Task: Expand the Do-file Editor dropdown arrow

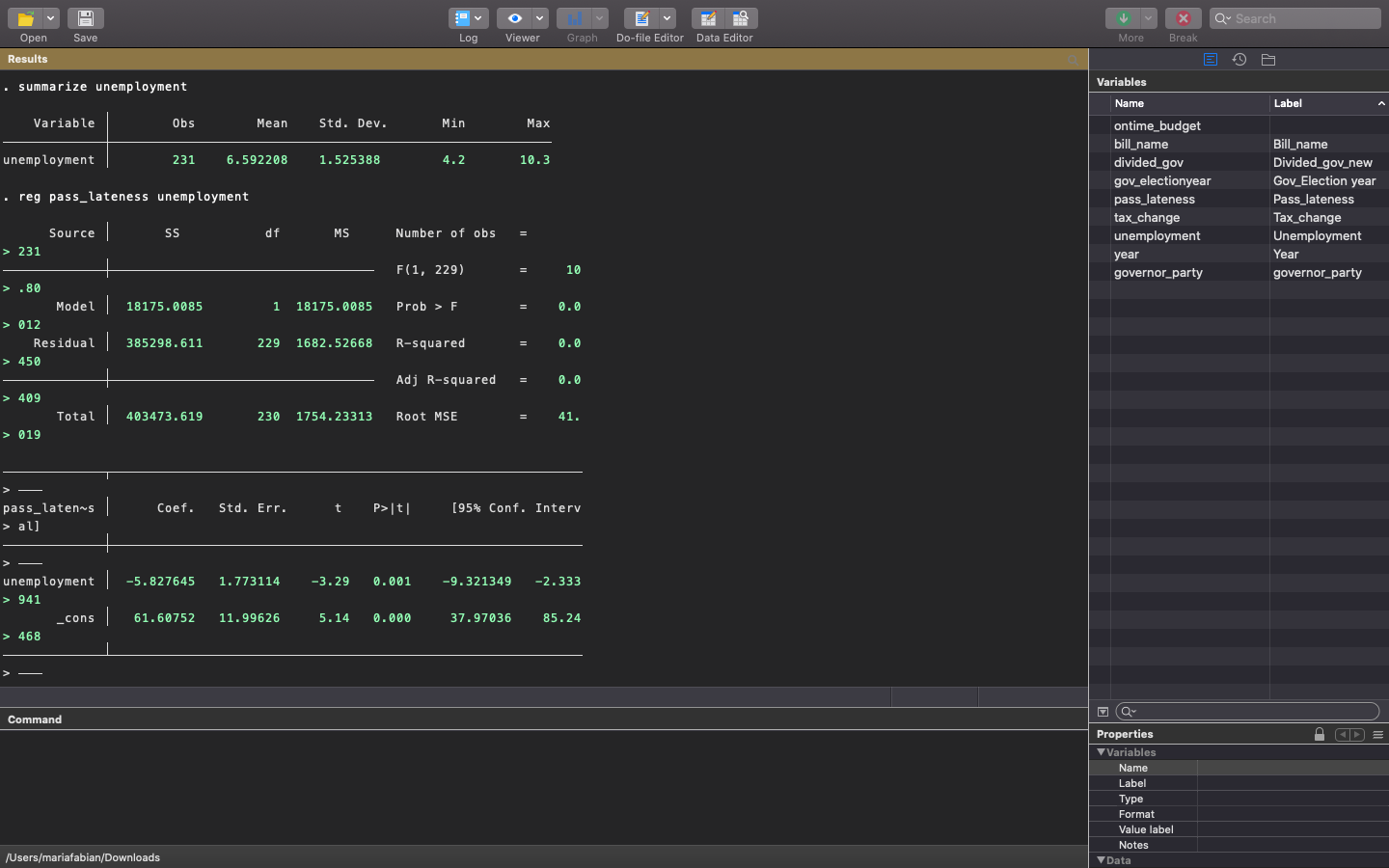Action: point(667,18)
